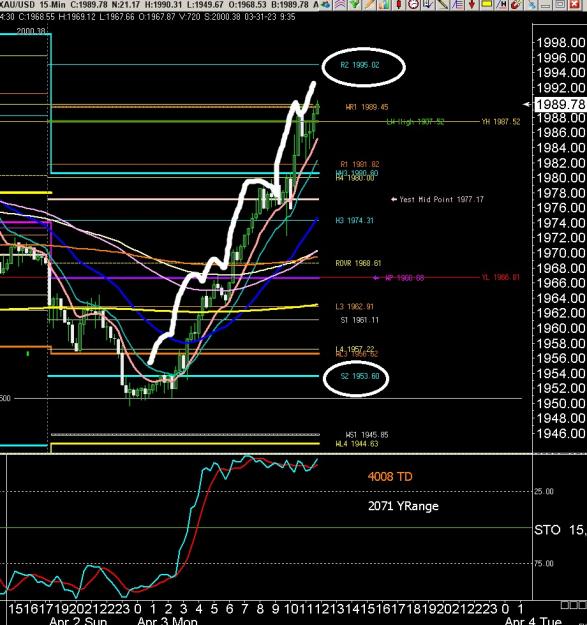The width and height of the screenshot is (587, 625).
Task: Open the clock timeframe icon
Action: pyautogui.click(x=413, y=4)
